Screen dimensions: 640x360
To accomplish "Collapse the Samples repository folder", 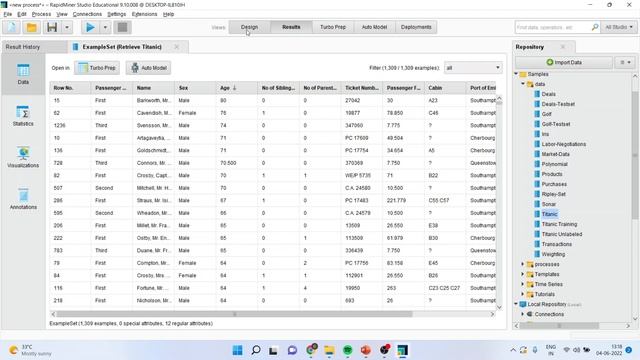I will [x=516, y=74].
